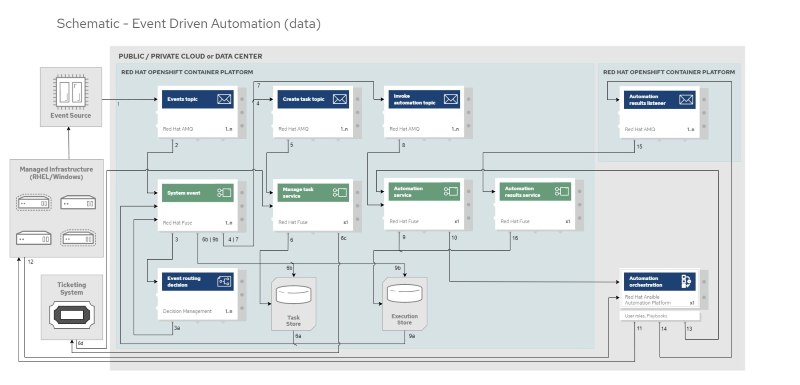Click the Execution Store database cylinder icon

(405, 294)
